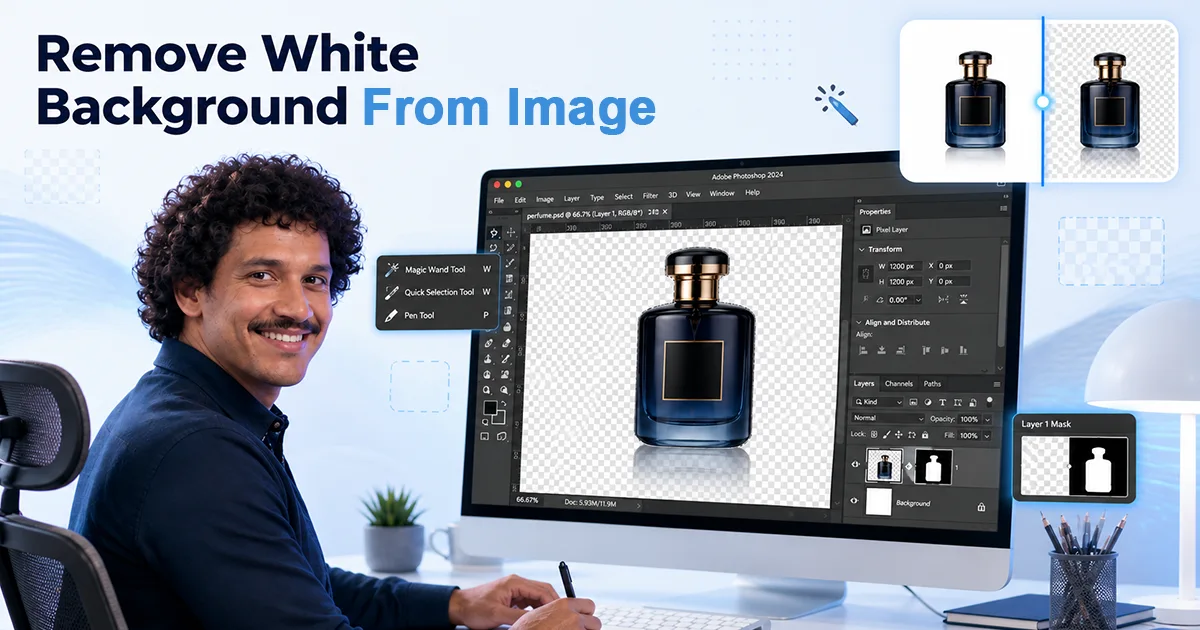Image resolution: width=1200 pixels, height=630 pixels.
Task: Select the perfume.psd document tab
Action: point(597,213)
